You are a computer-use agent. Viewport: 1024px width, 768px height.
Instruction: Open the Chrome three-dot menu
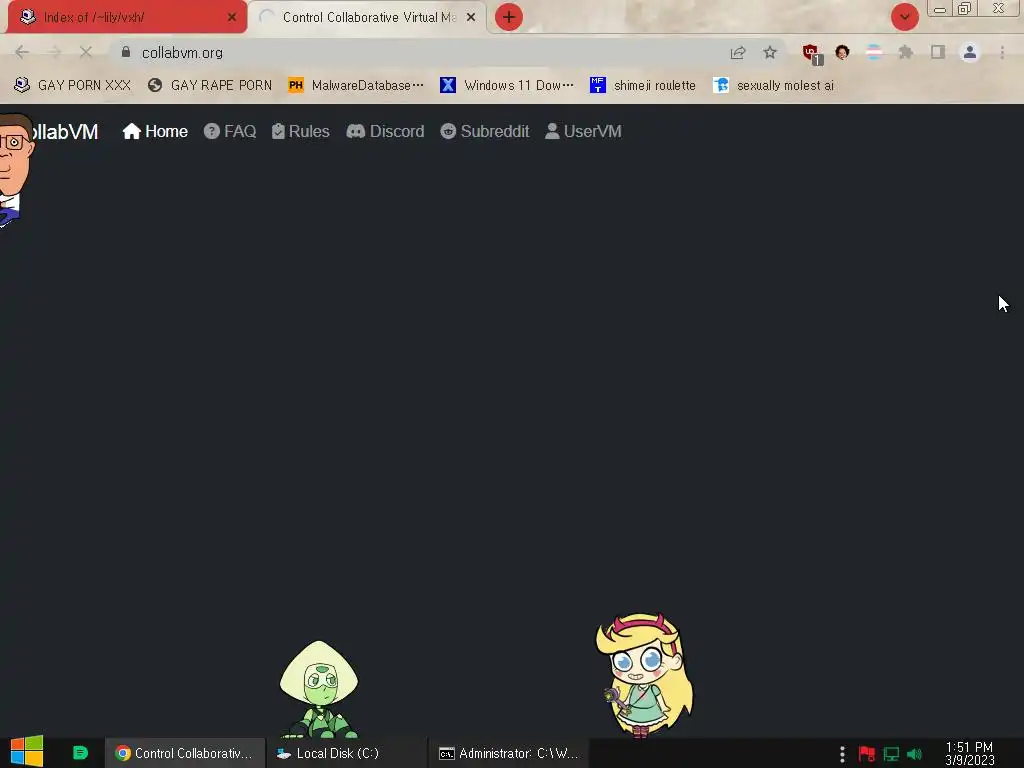(1002, 52)
